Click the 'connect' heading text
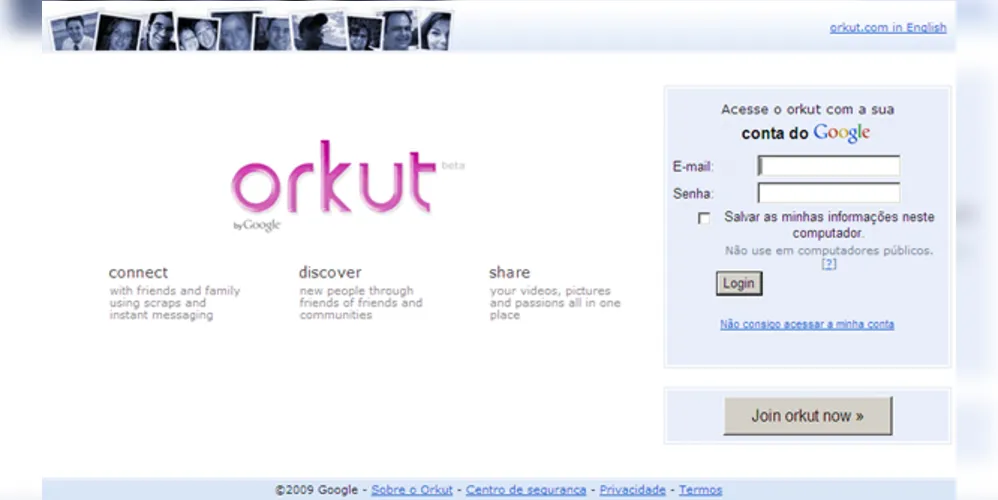This screenshot has width=998, height=500. tap(138, 273)
